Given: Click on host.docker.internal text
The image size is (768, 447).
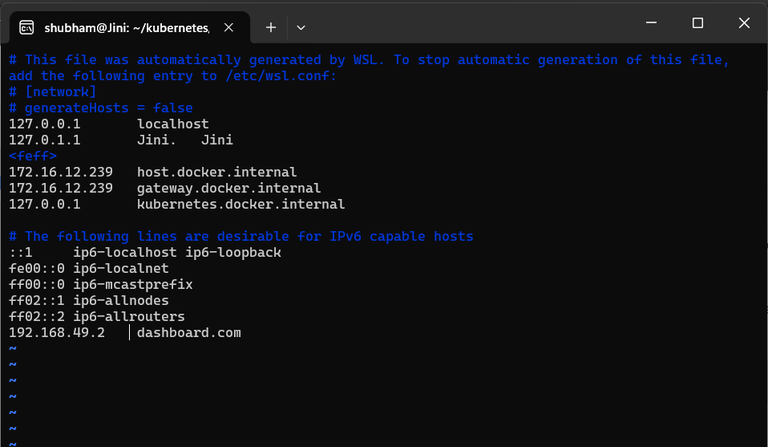Looking at the screenshot, I should 216,172.
